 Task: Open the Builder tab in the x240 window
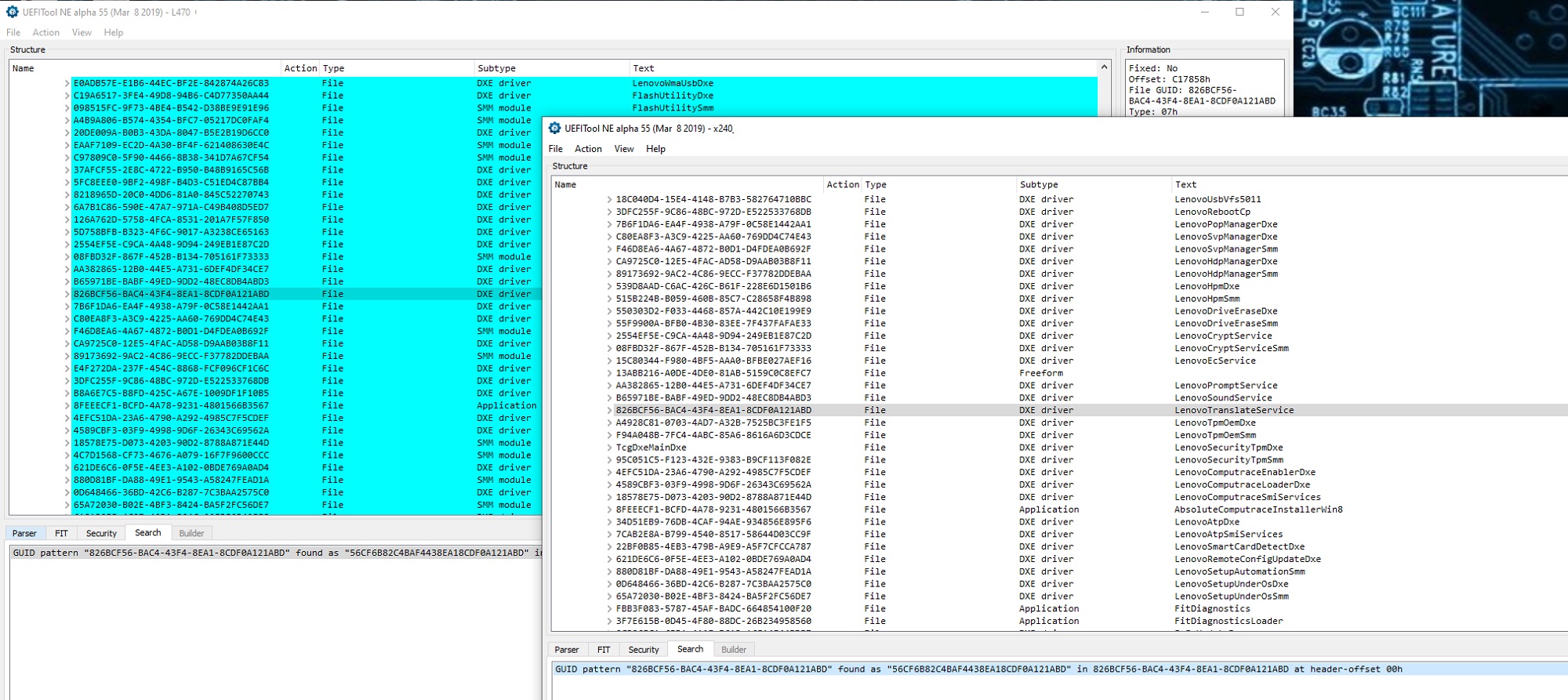[734, 650]
